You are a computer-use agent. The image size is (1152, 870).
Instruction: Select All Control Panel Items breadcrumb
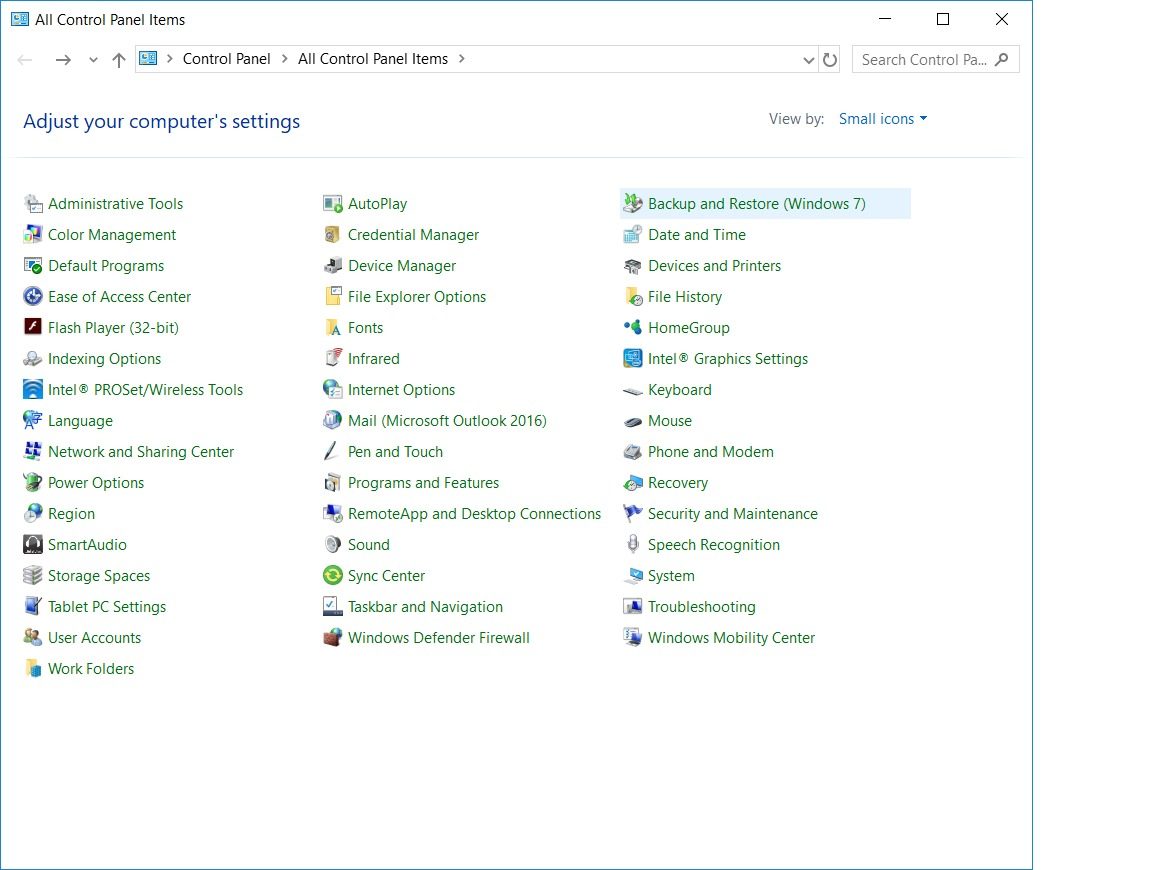[372, 59]
